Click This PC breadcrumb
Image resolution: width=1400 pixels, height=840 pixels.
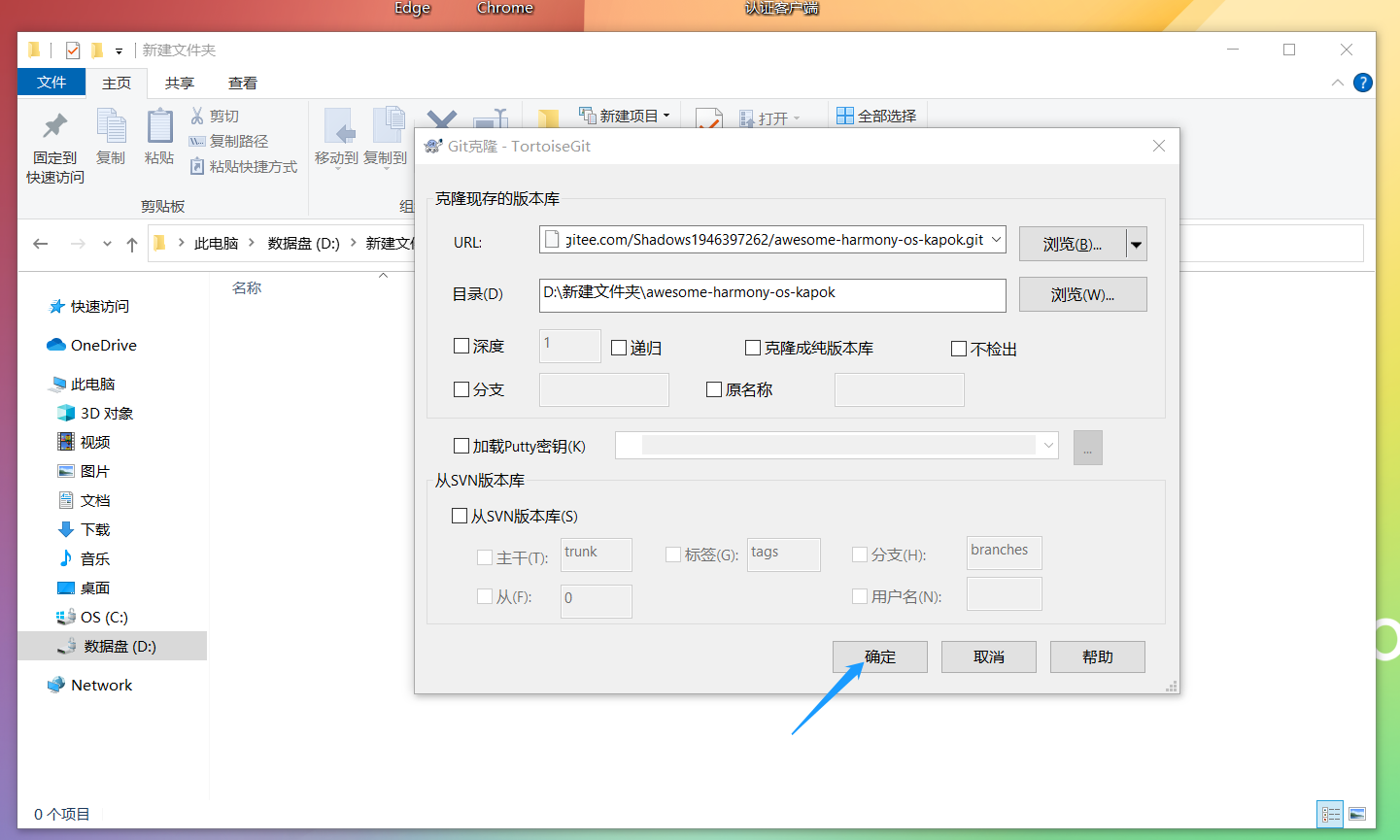(x=216, y=243)
